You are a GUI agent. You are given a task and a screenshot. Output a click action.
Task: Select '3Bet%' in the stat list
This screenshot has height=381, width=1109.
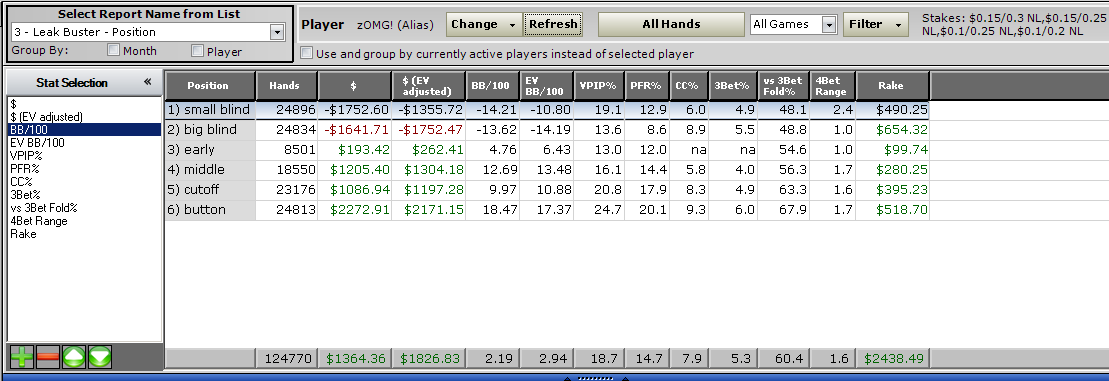point(85,194)
